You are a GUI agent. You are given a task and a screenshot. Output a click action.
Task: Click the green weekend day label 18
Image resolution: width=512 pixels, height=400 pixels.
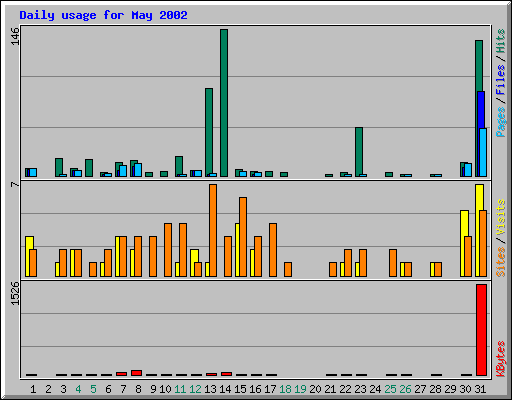285,389
